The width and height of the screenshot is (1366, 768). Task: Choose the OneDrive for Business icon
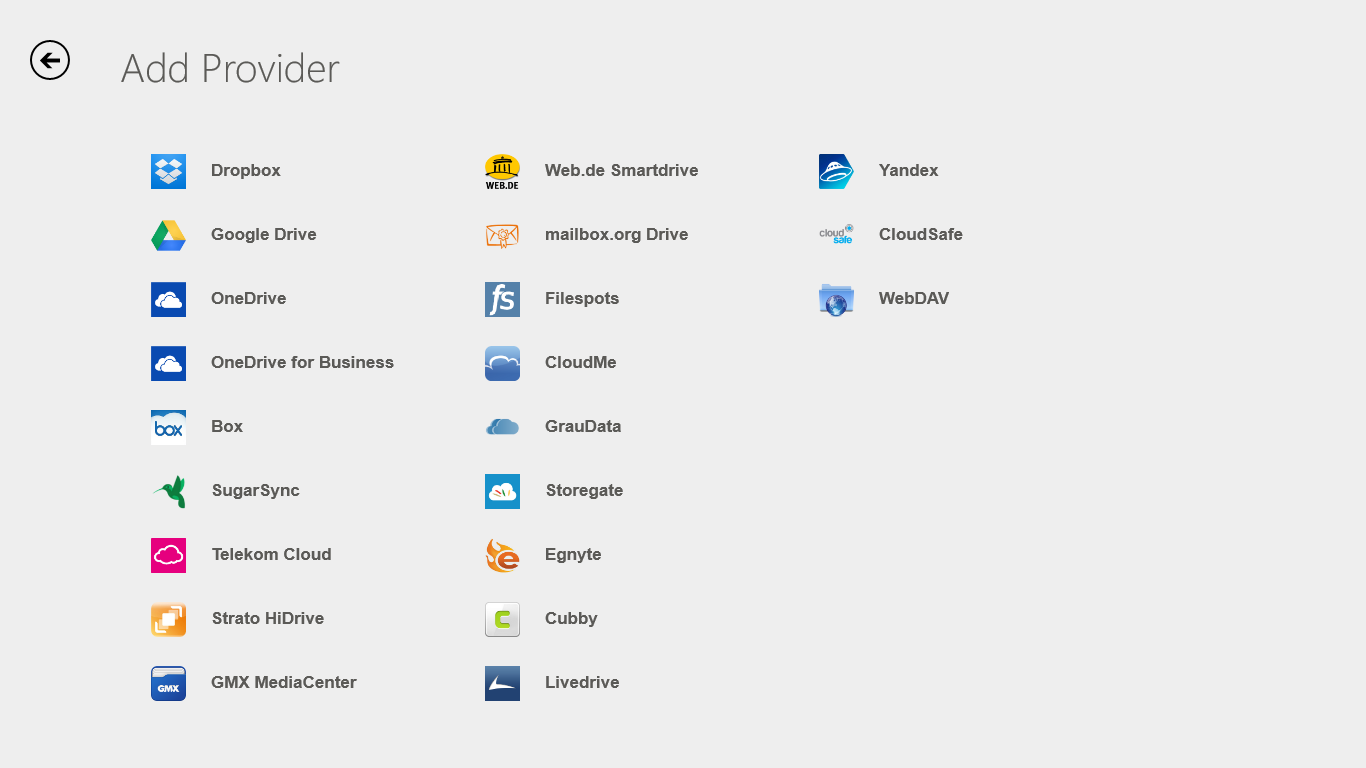click(168, 363)
